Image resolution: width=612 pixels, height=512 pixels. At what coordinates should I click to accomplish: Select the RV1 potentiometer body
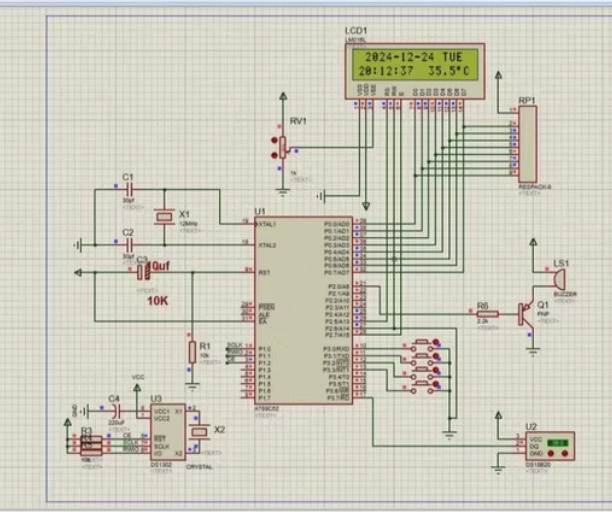click(x=283, y=147)
